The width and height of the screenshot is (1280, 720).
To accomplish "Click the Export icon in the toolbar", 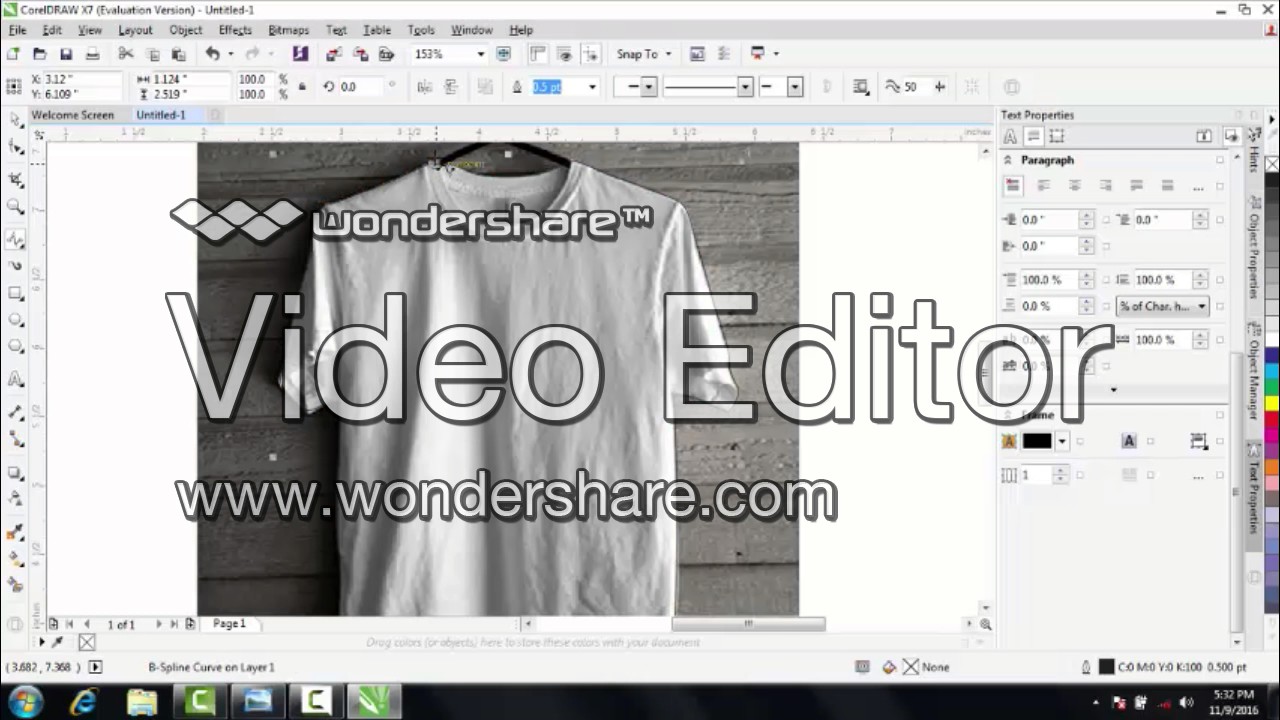I will (360, 54).
